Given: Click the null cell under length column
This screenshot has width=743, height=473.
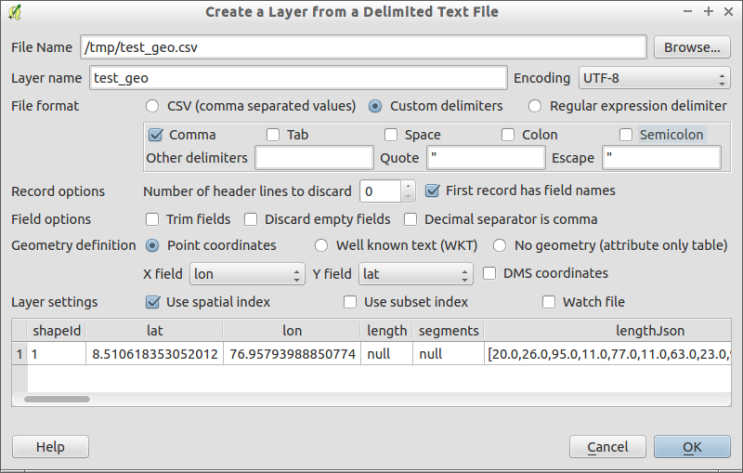Looking at the screenshot, I should pyautogui.click(x=387, y=354).
